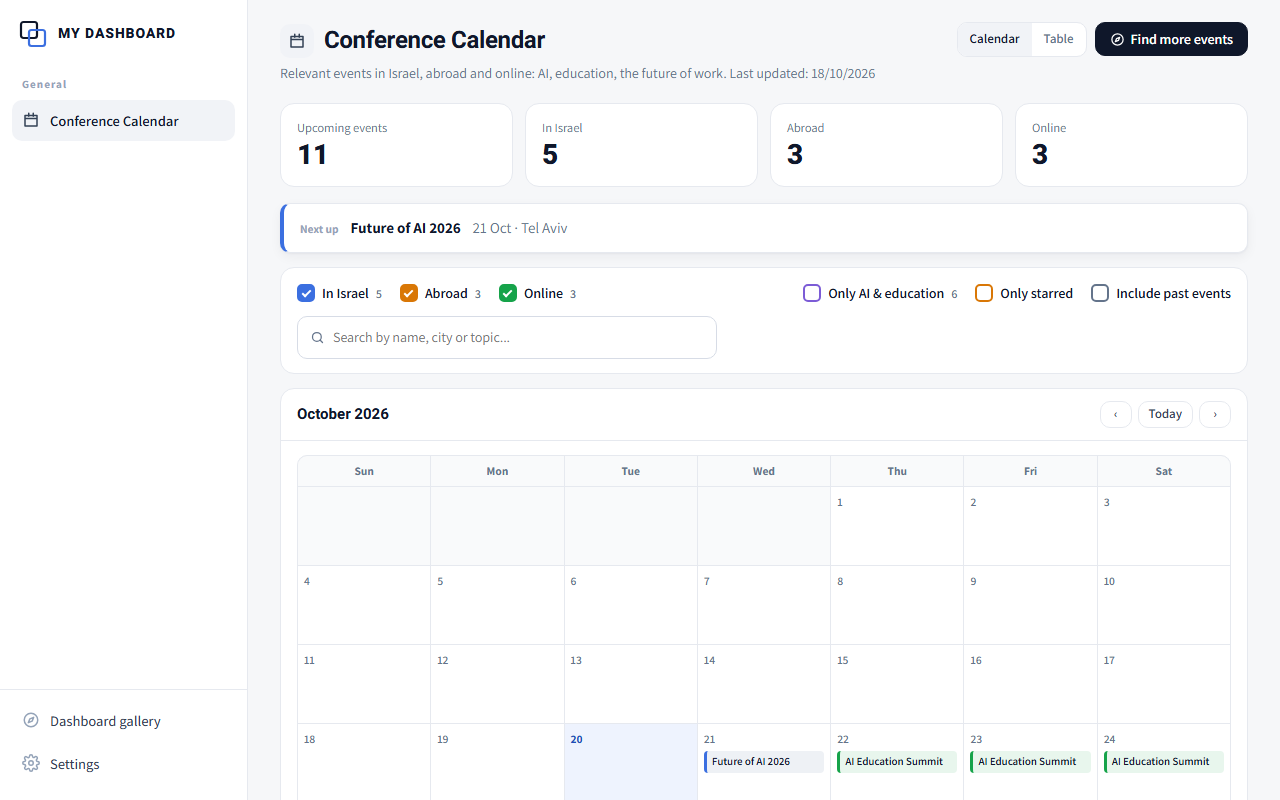Click the MY DASHBOARD title text

coord(117,33)
